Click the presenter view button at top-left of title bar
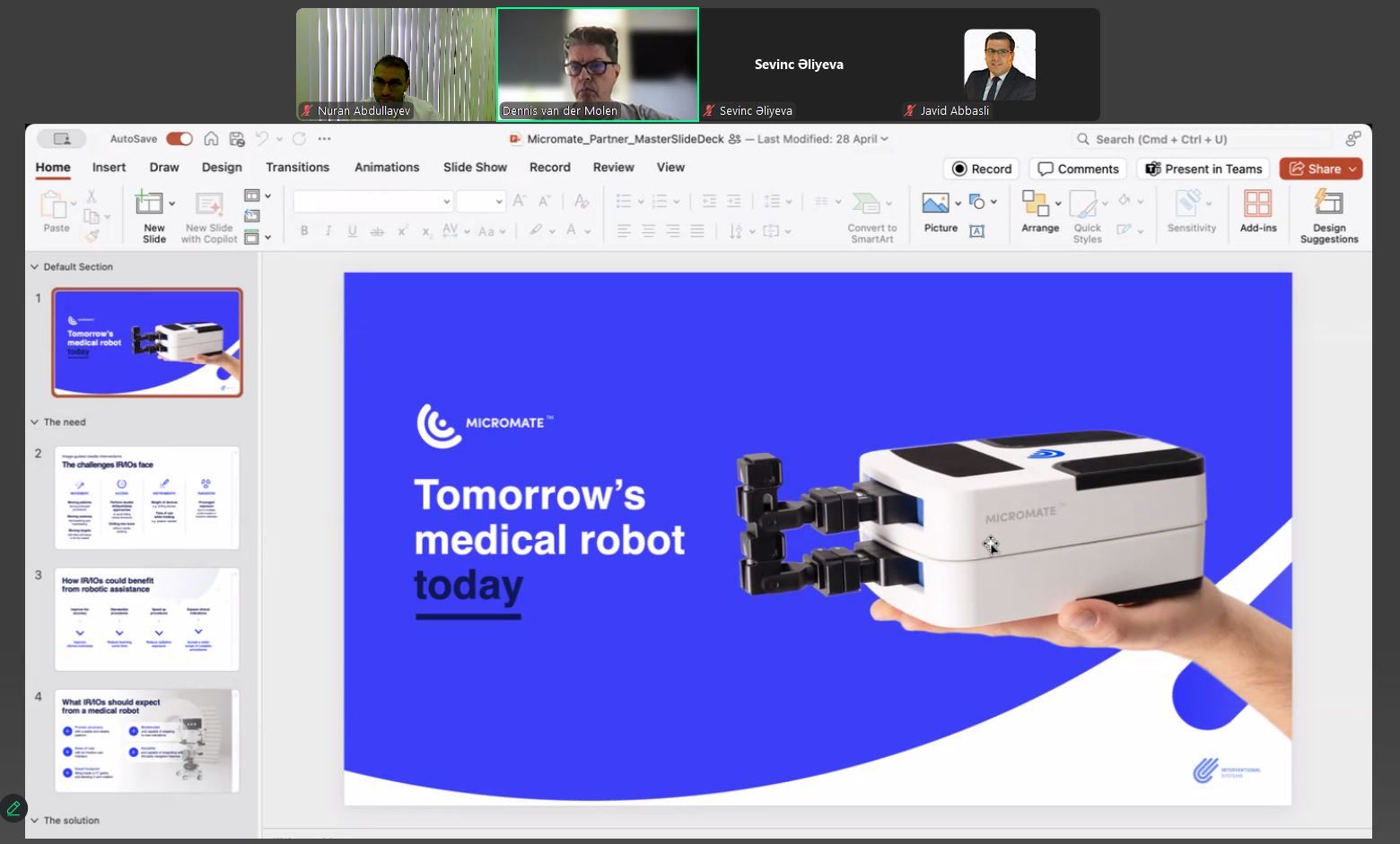 pyautogui.click(x=62, y=139)
